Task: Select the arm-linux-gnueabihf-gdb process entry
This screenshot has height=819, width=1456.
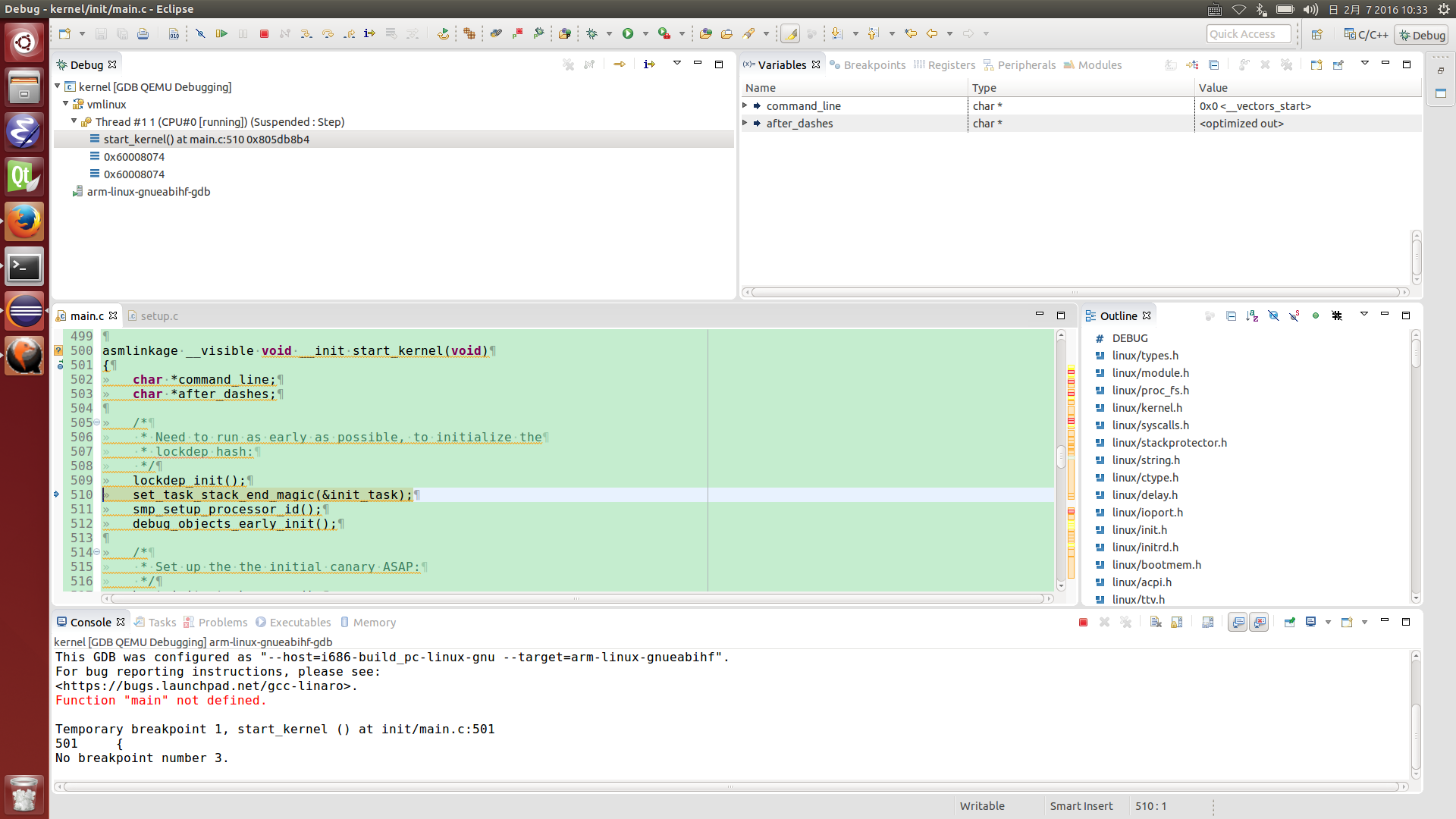Action: 149,192
